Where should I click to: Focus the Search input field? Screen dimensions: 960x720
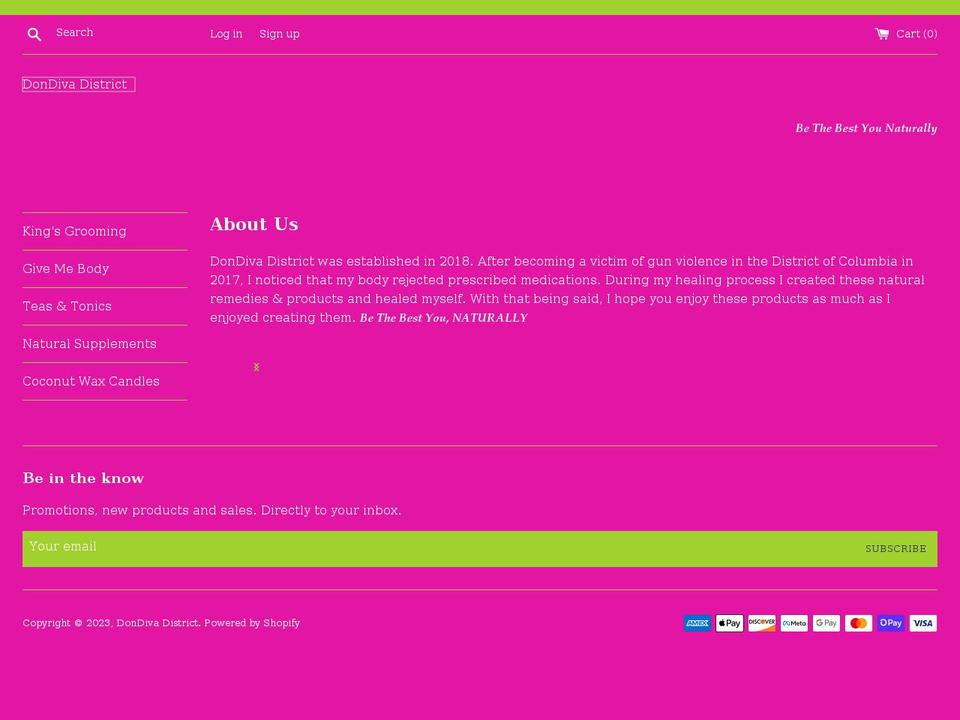[x=116, y=32]
